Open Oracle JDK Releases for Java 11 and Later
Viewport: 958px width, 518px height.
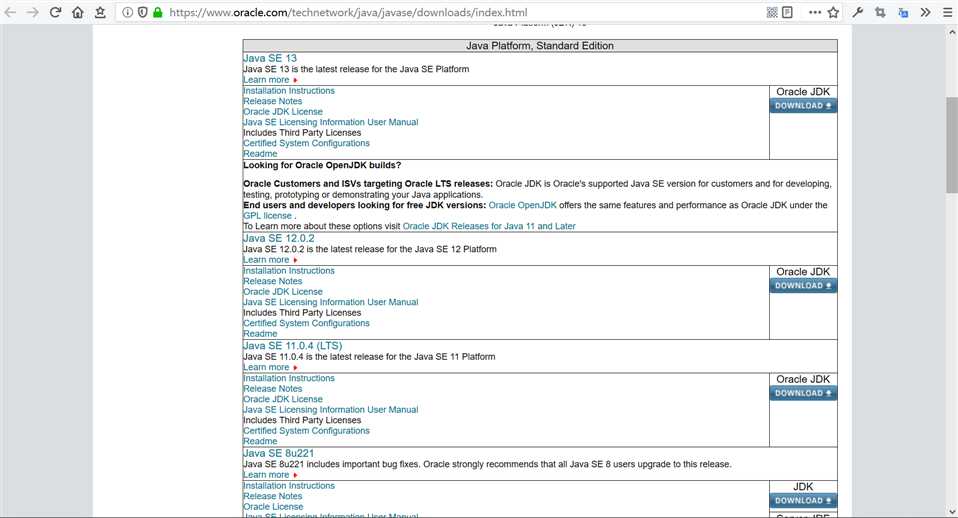click(x=489, y=226)
